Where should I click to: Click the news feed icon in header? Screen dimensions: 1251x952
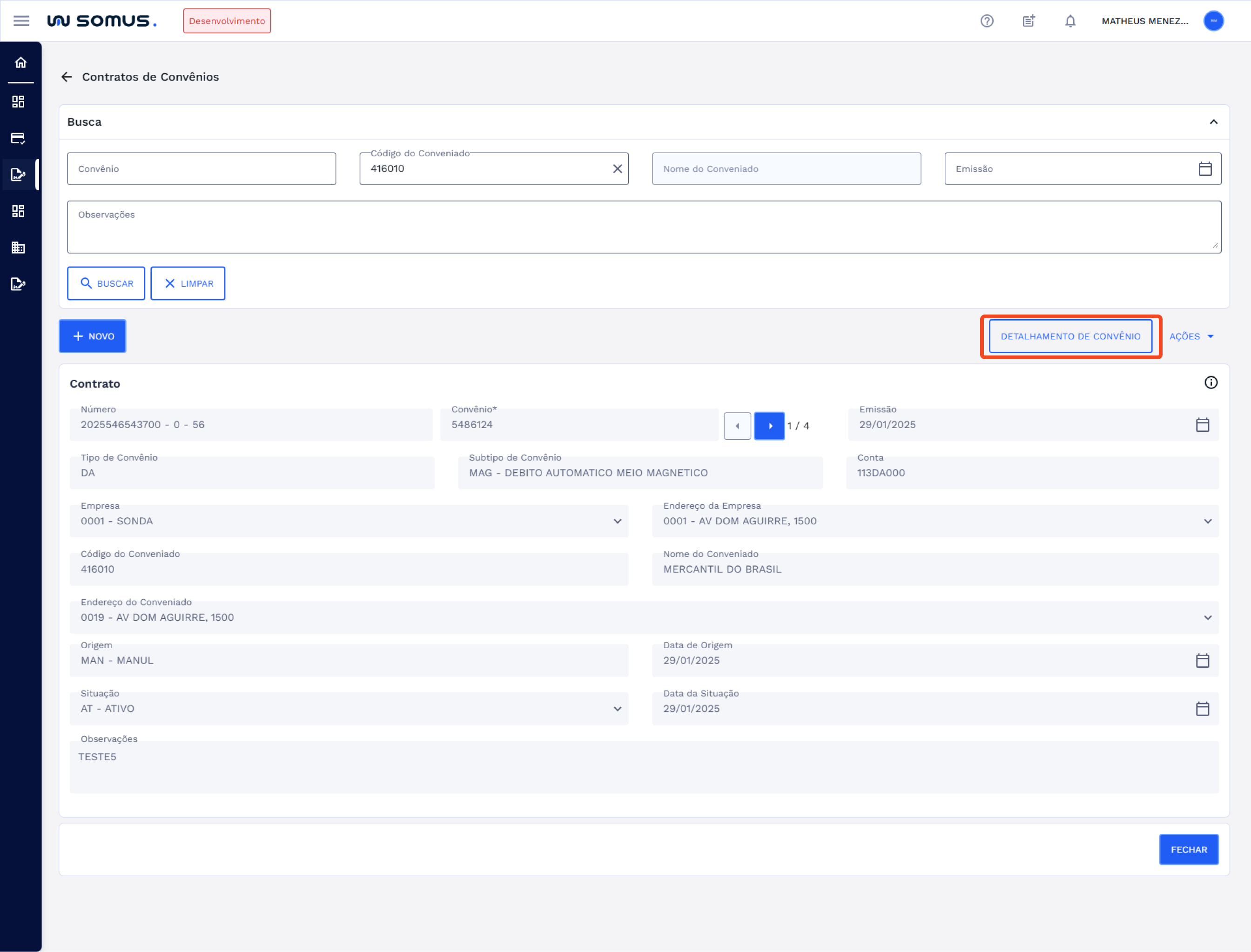point(1028,21)
